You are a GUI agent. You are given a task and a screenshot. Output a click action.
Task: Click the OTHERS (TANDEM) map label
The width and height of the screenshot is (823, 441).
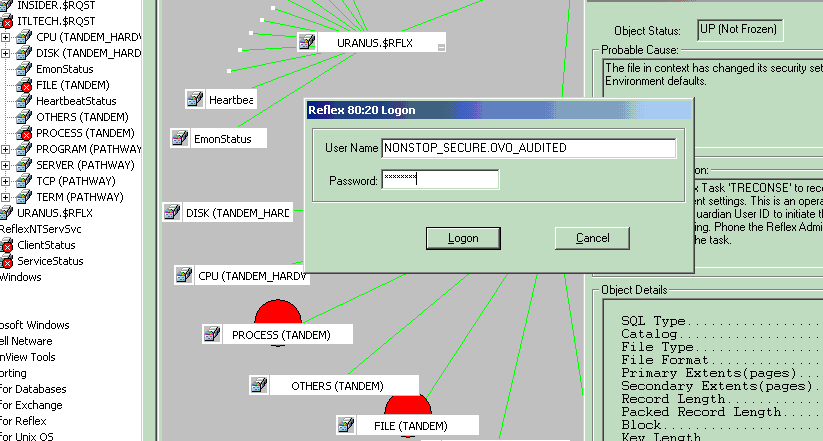337,386
